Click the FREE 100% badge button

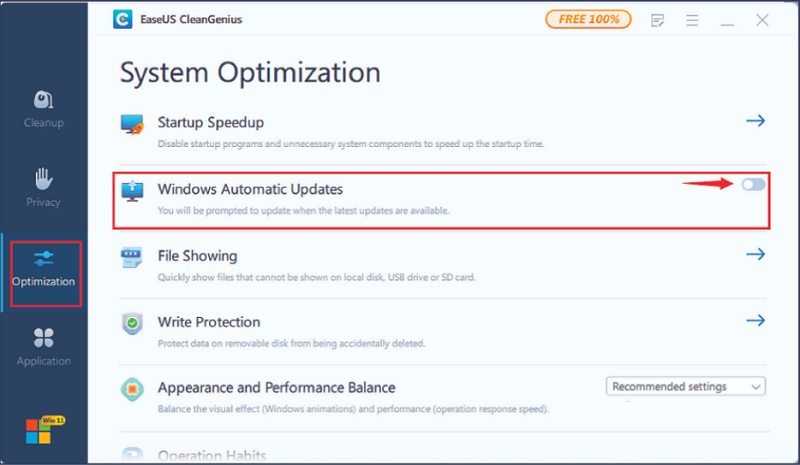[x=589, y=19]
